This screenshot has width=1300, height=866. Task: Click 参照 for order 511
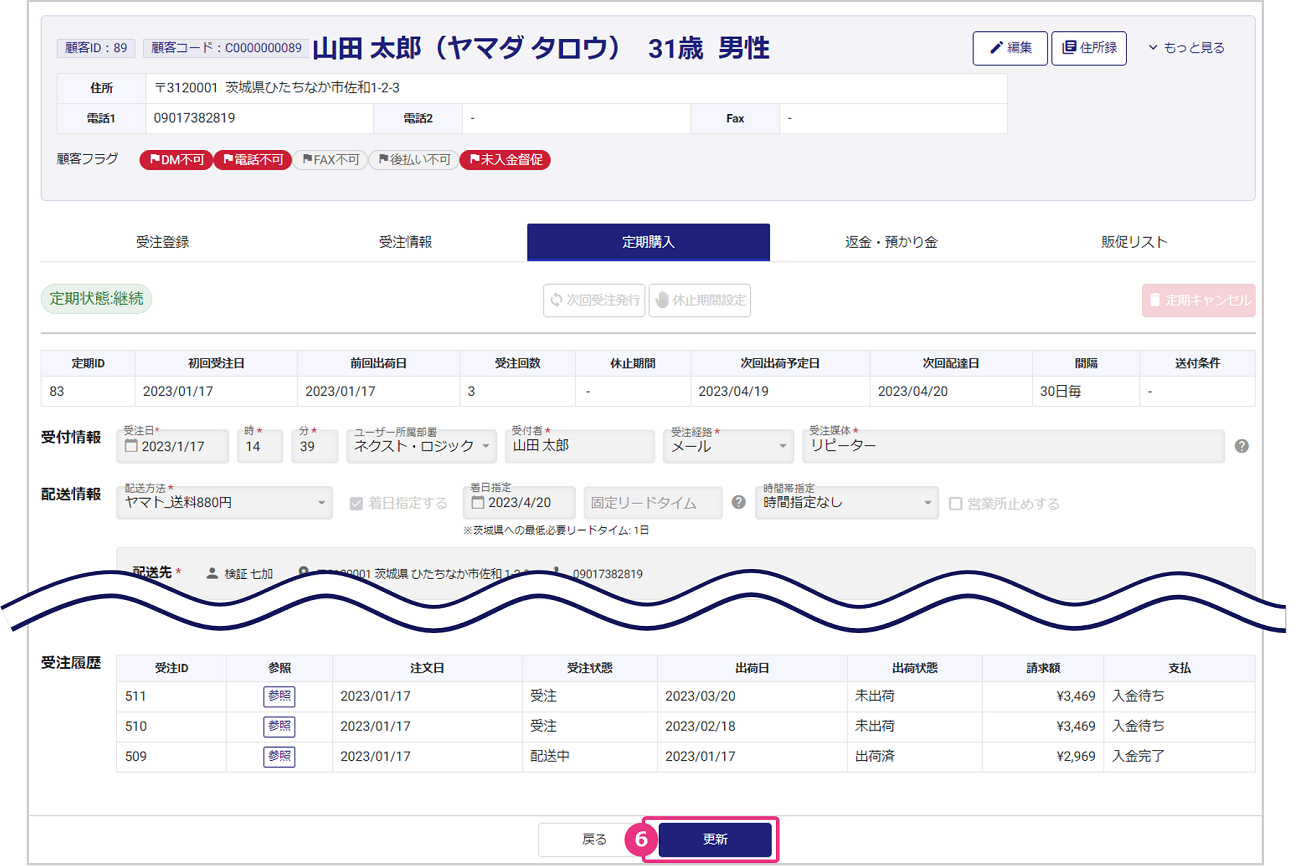pos(279,696)
